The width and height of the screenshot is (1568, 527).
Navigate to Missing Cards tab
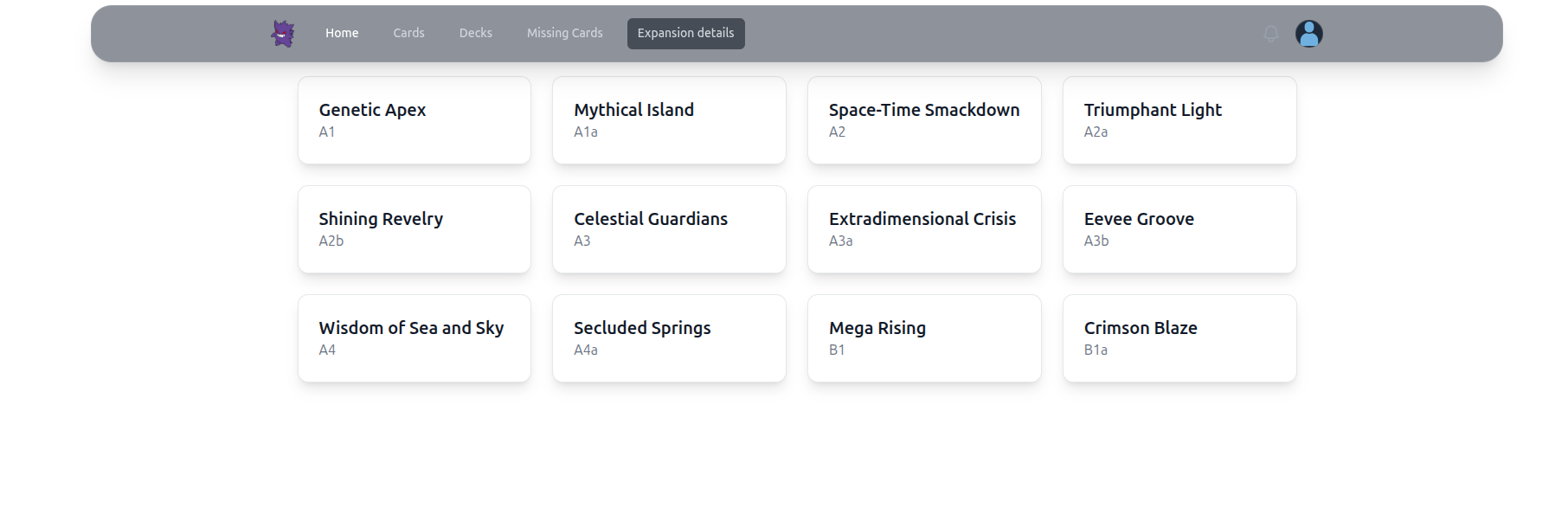[564, 34]
